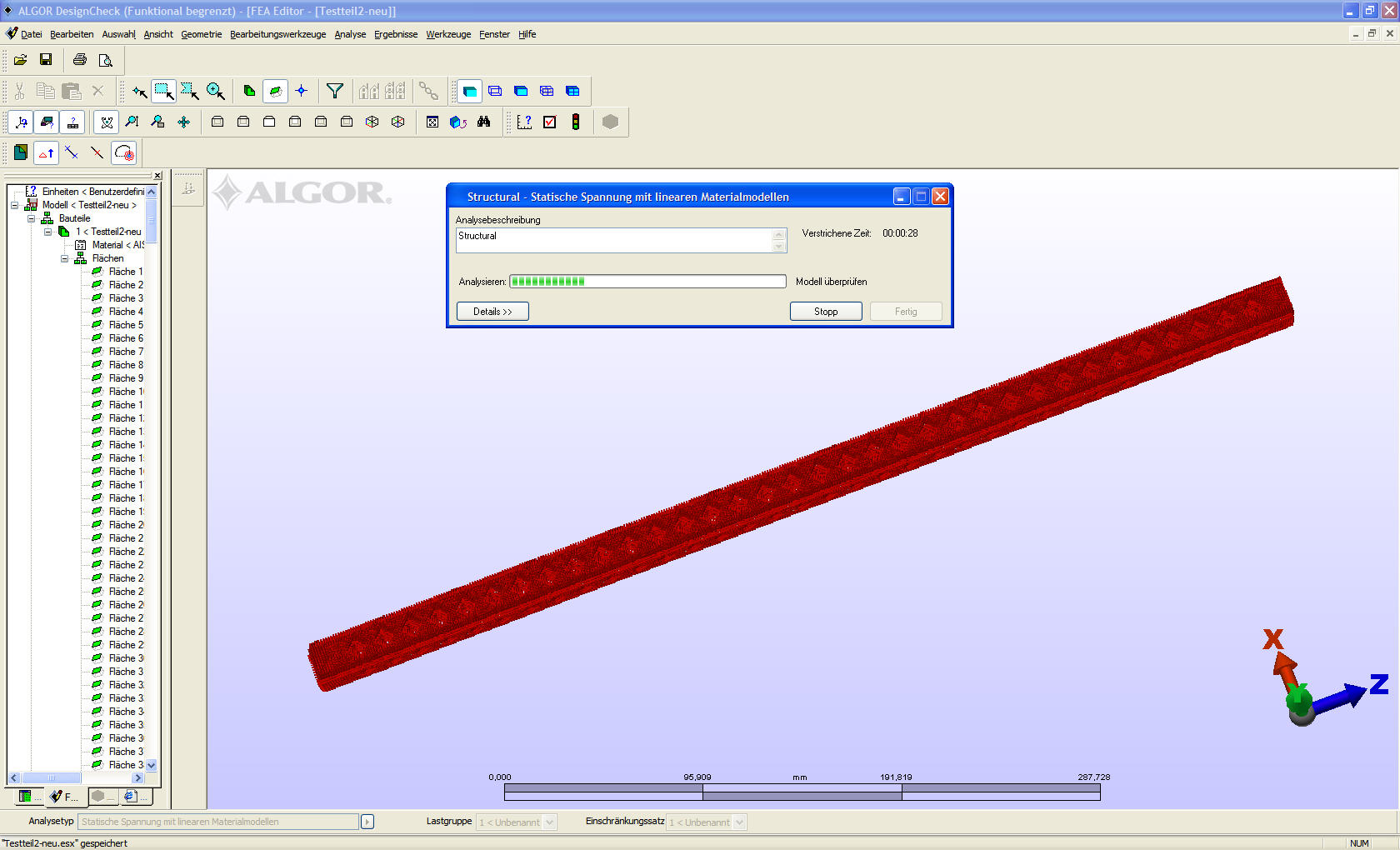Toggle the ruler scale display icon
This screenshot has width=1400, height=850.
(x=73, y=122)
